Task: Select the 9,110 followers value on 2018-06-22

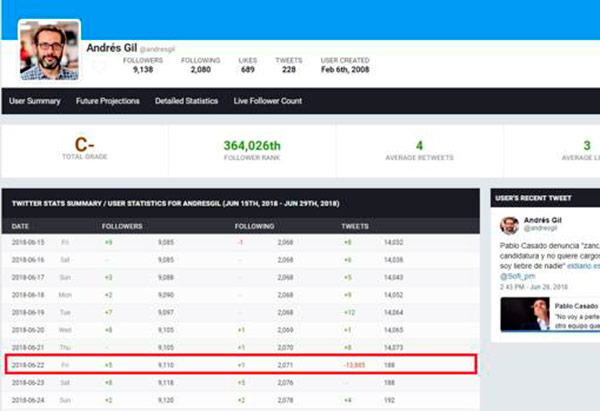Action: tap(166, 365)
